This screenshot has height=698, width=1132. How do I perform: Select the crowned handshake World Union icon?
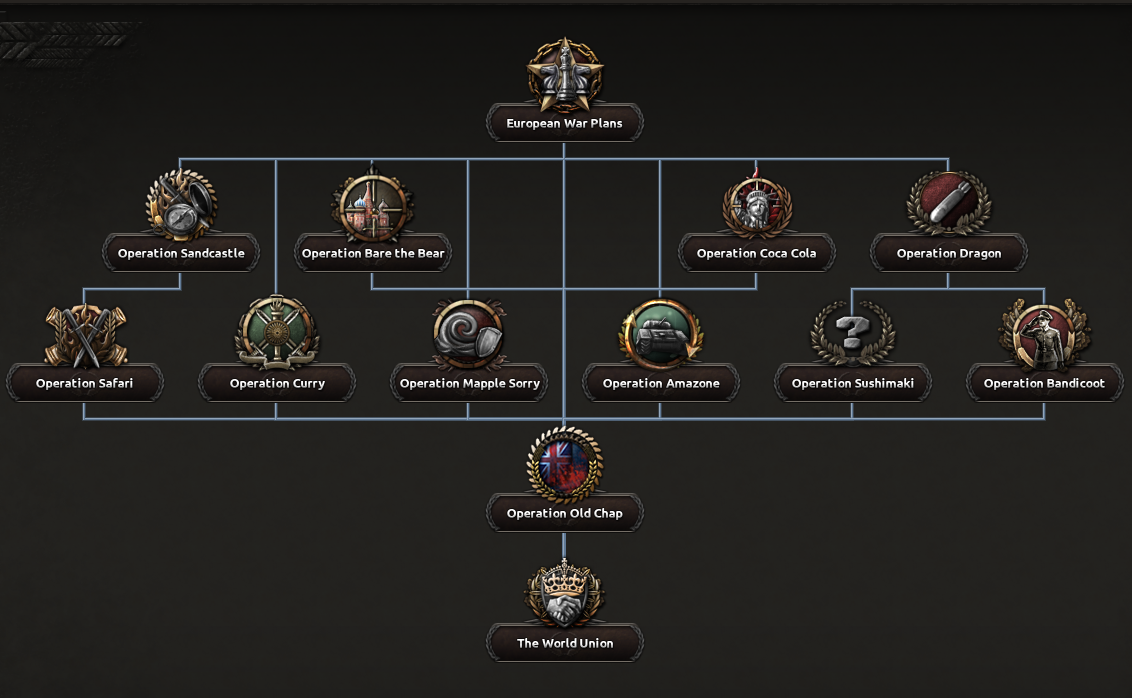(x=565, y=593)
